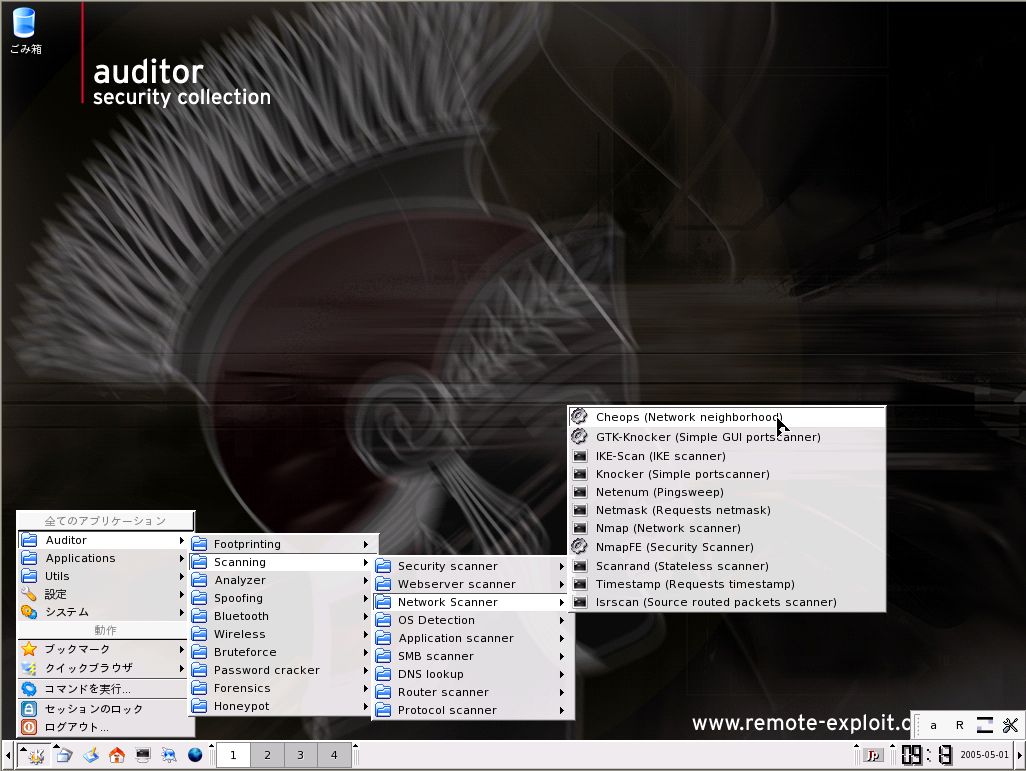This screenshot has width=1026, height=771.
Task: Expand the Wireless submenu arrow
Action: [x=366, y=634]
